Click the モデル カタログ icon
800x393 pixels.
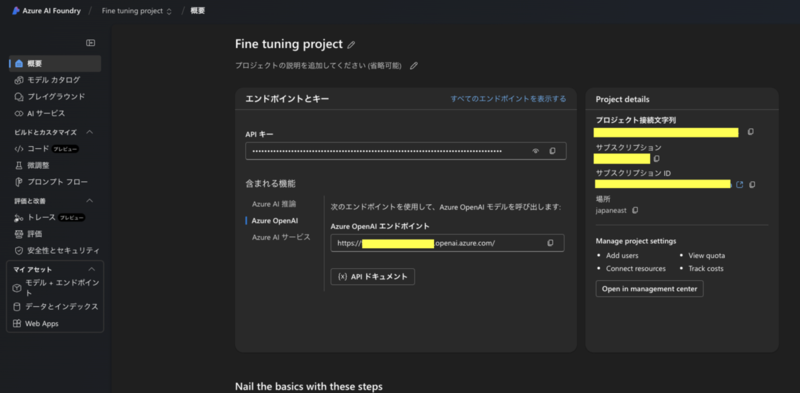click(19, 80)
